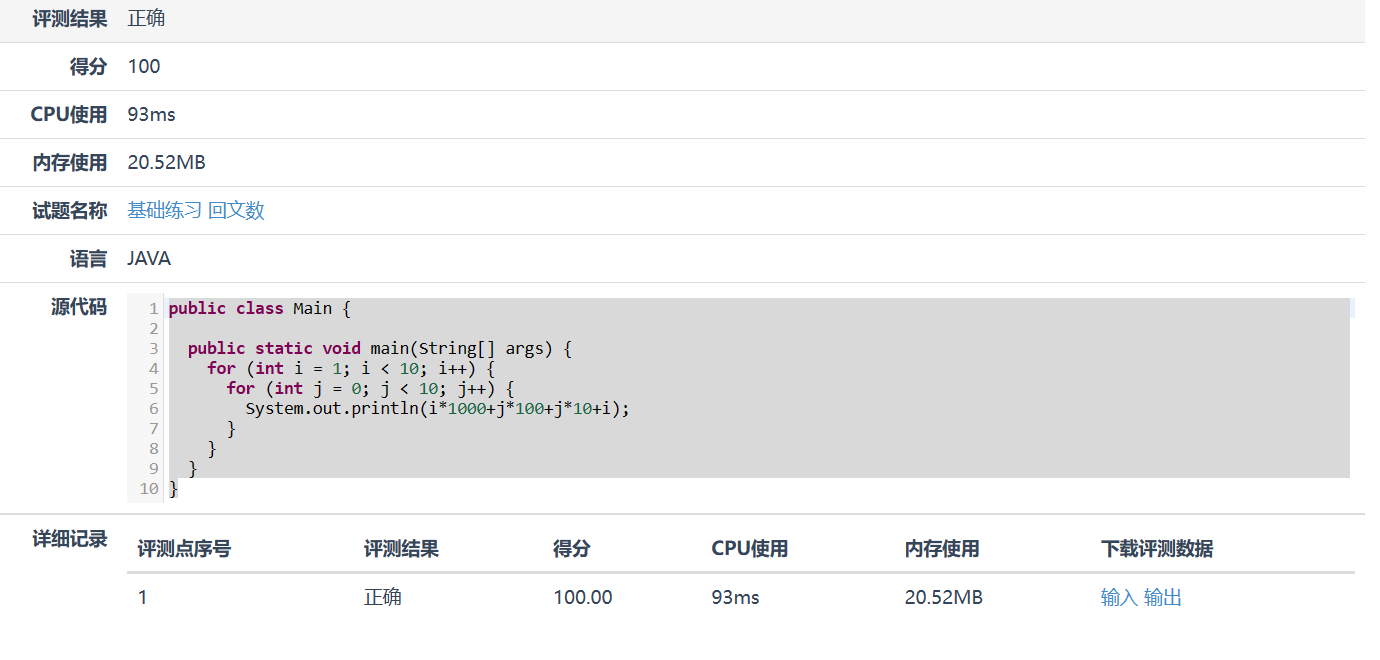Click the 源代码 label
The image size is (1380, 660).
click(x=79, y=307)
